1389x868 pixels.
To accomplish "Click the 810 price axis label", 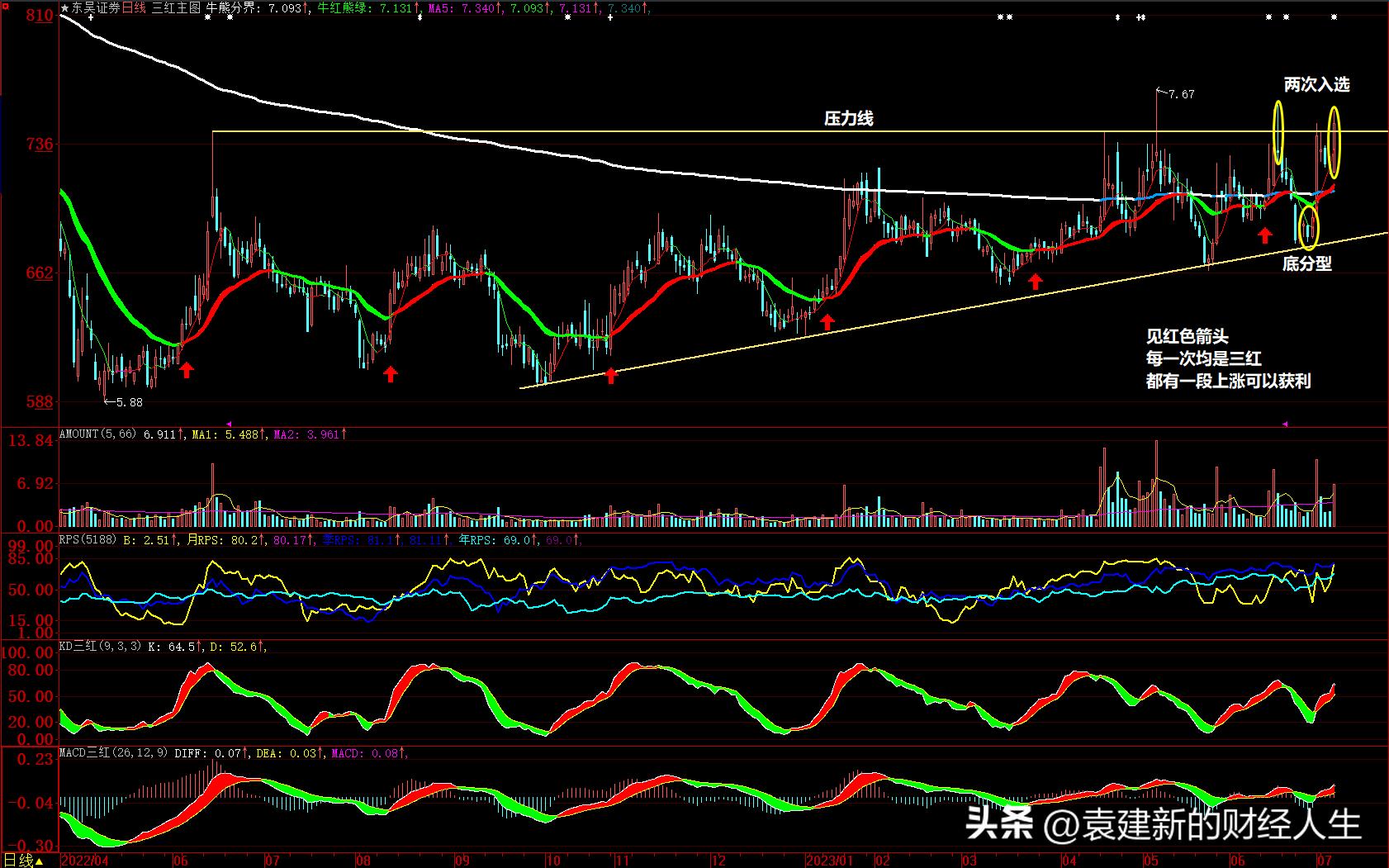I will pyautogui.click(x=39, y=15).
